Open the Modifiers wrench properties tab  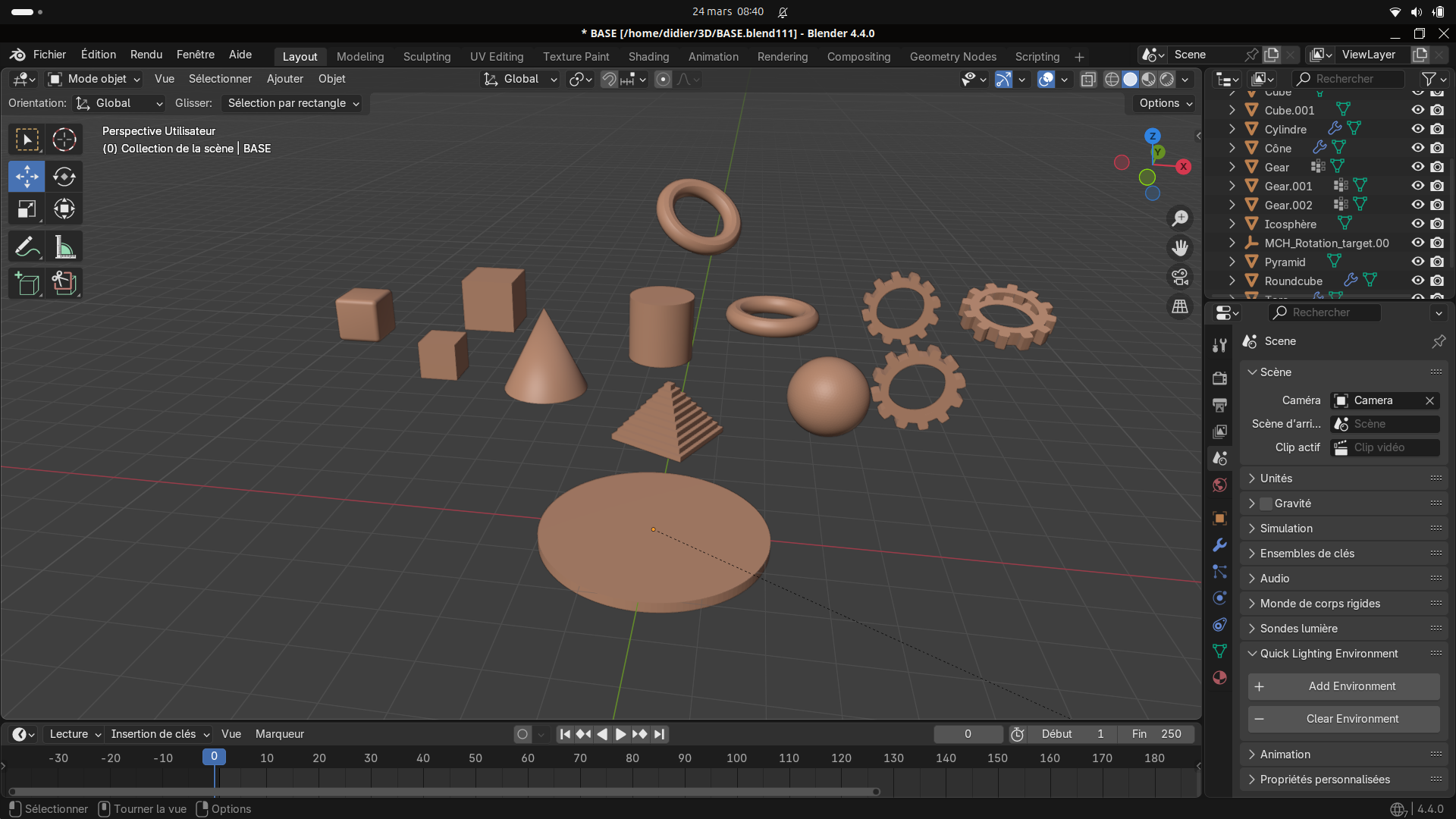click(1219, 545)
